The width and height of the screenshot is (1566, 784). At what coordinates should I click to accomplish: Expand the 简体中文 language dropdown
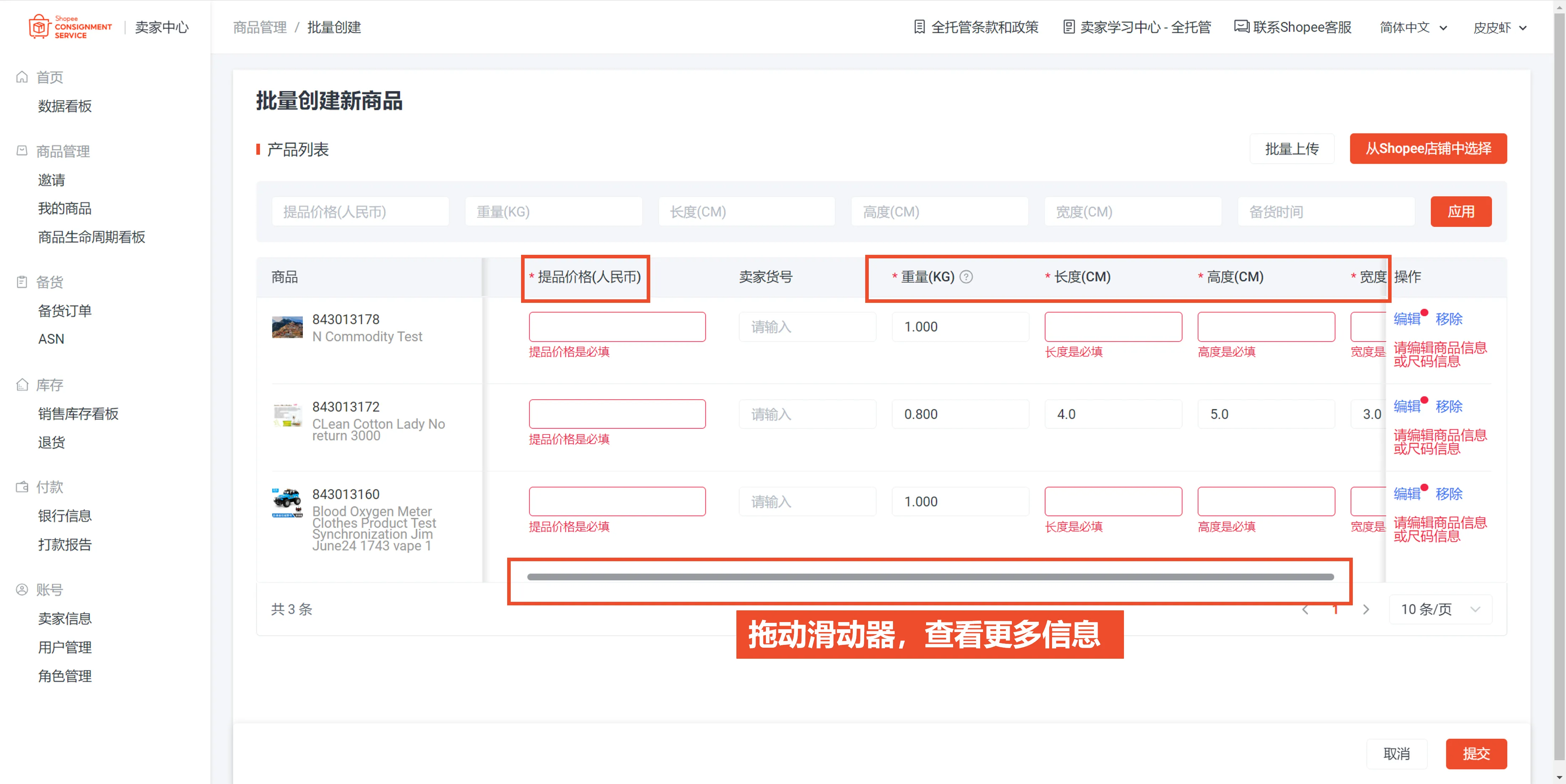pyautogui.click(x=1413, y=27)
